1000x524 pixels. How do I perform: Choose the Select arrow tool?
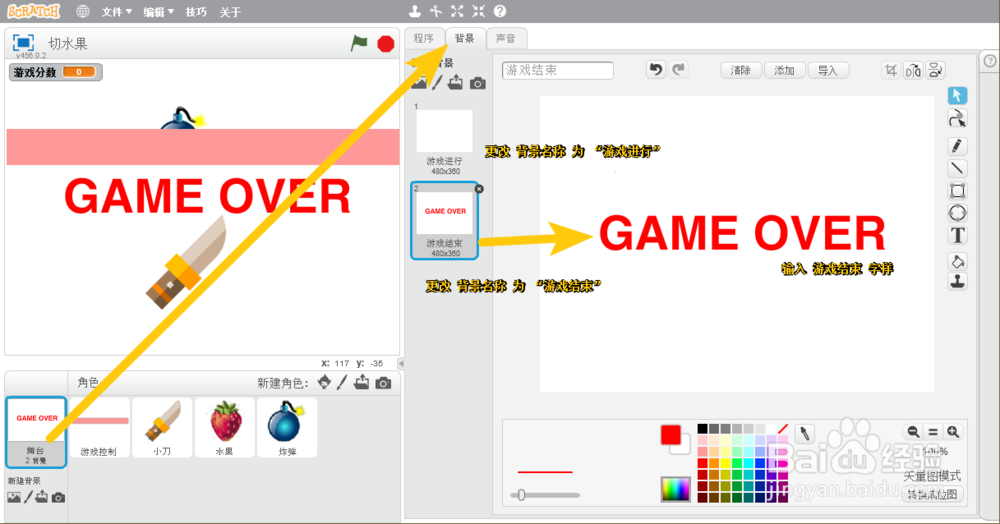point(957,96)
